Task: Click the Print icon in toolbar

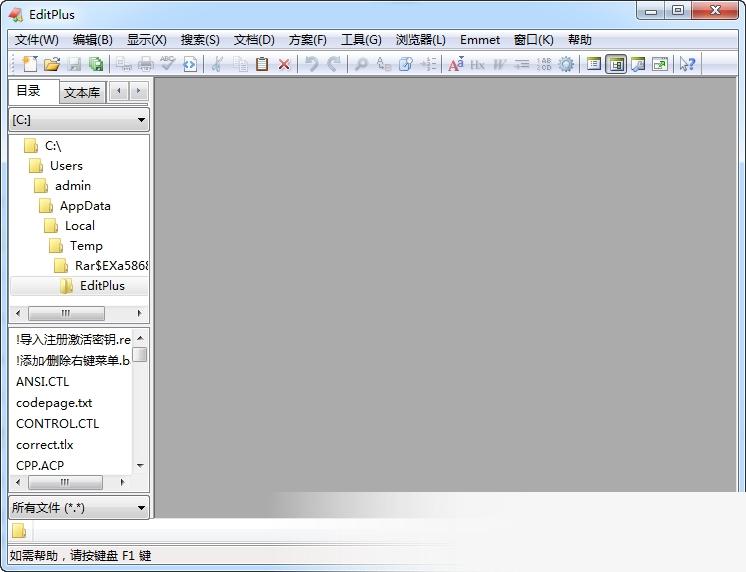Action: (146, 64)
